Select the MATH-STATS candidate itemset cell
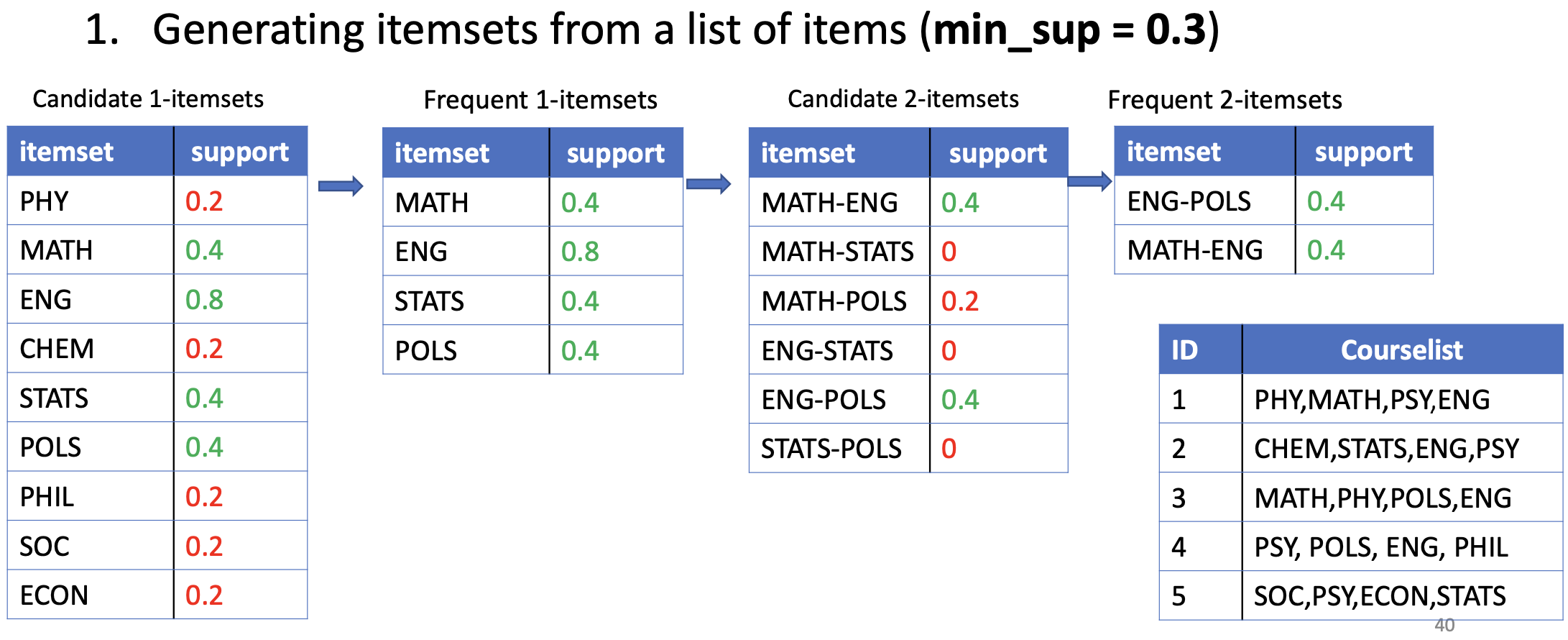 839,252
